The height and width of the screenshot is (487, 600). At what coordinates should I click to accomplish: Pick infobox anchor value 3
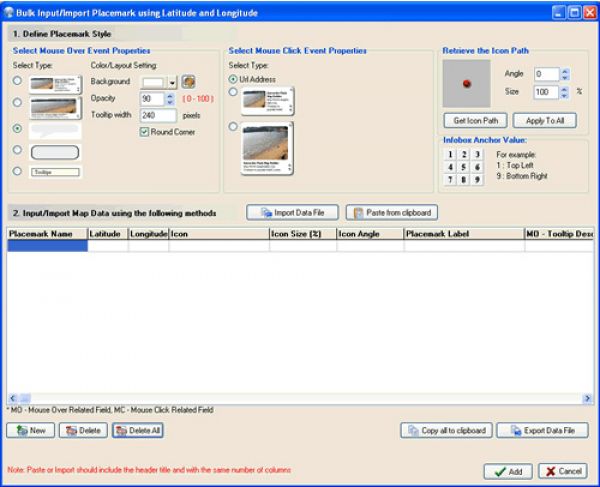click(x=477, y=155)
